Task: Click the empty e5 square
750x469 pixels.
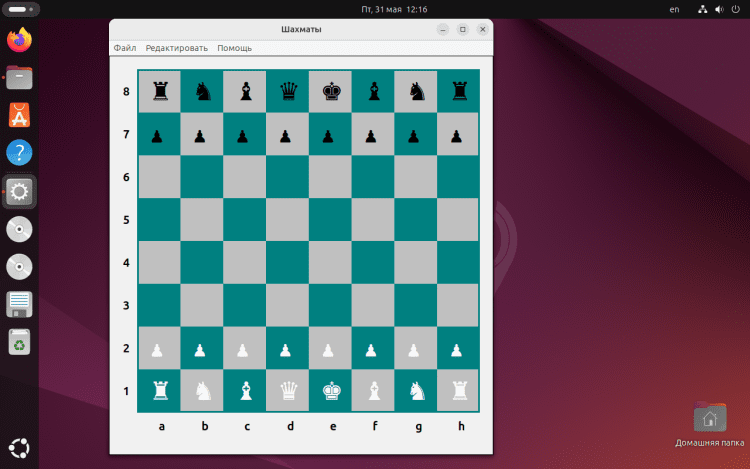Action: pos(330,219)
